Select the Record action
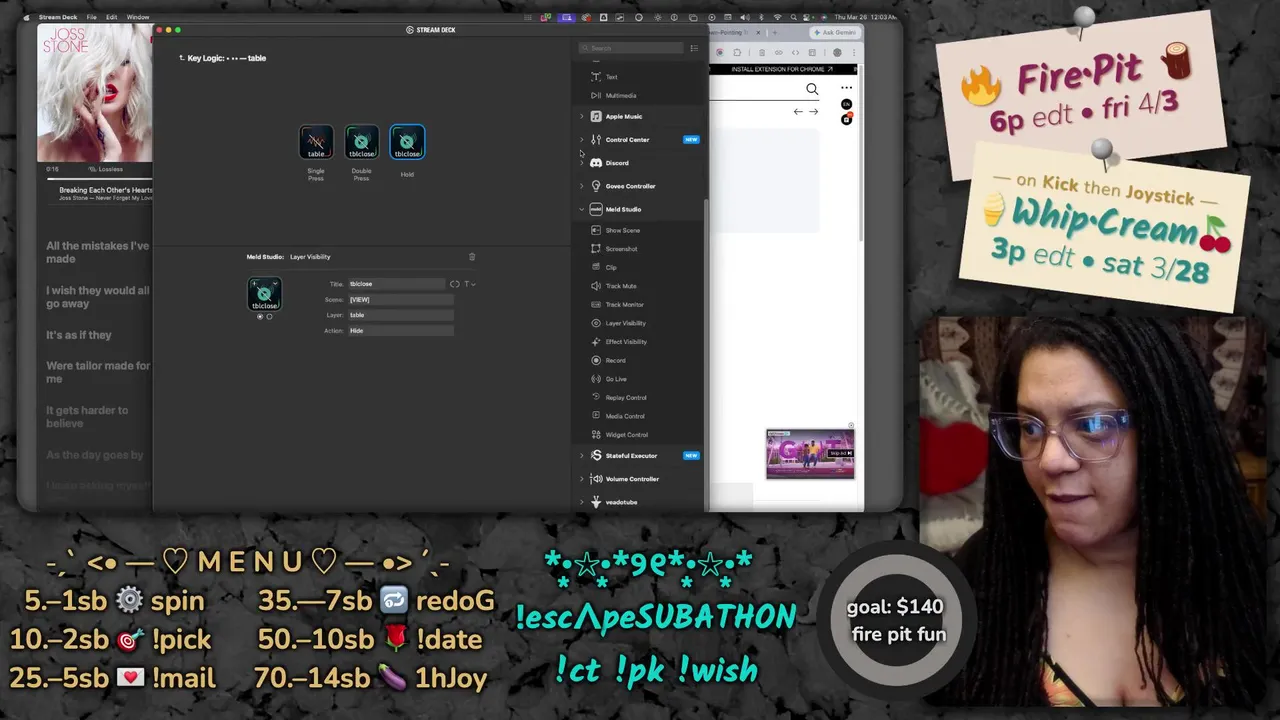The image size is (1280, 720). click(x=615, y=360)
